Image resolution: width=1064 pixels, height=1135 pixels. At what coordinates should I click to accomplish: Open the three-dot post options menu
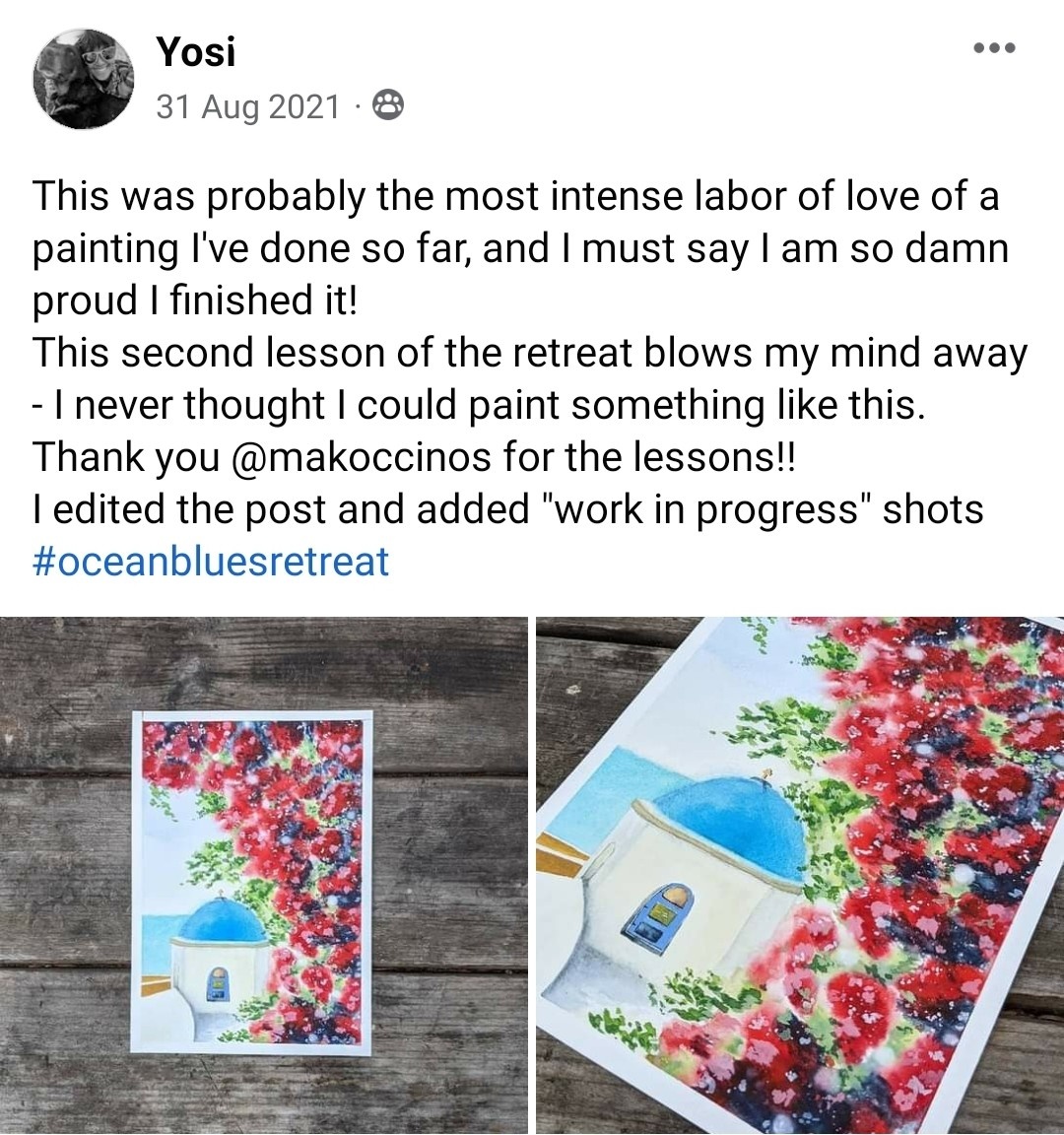pyautogui.click(x=993, y=47)
